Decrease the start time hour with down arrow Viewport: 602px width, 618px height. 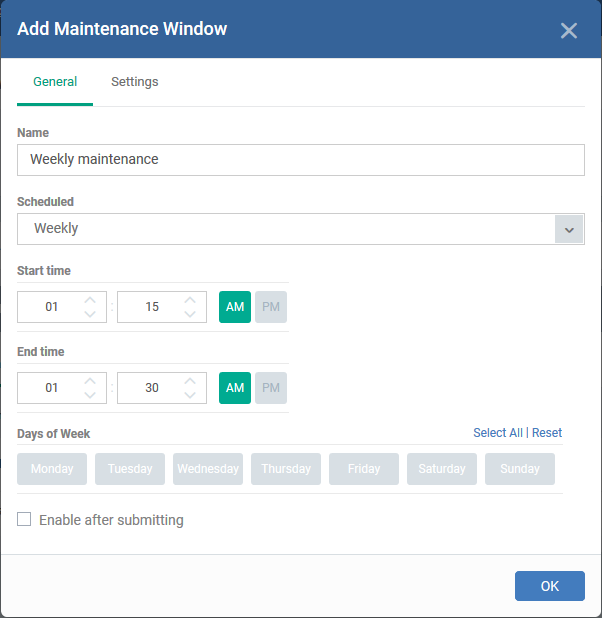(x=90, y=314)
